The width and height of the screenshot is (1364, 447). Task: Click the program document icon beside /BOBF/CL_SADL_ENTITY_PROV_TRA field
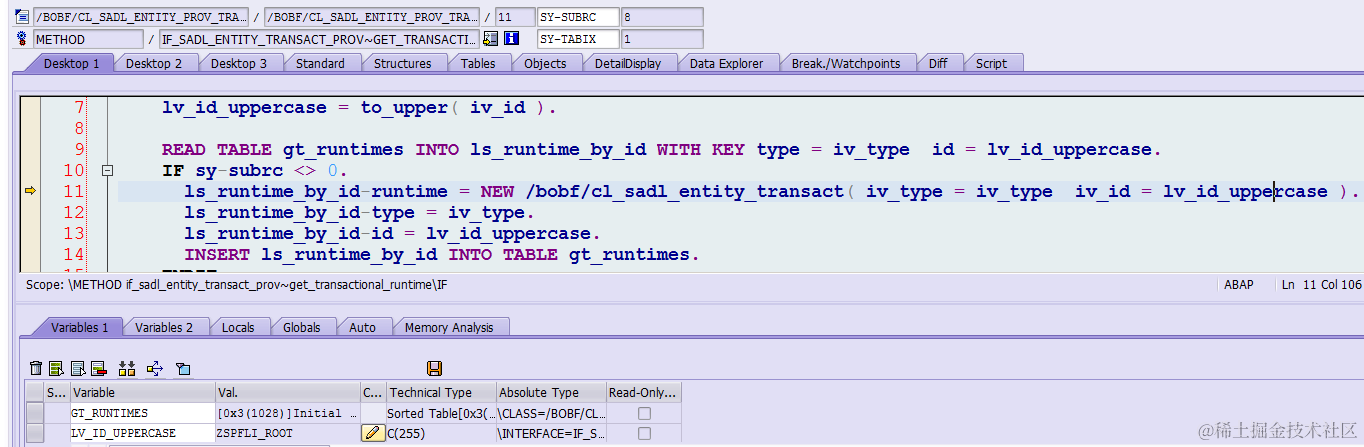(22, 17)
